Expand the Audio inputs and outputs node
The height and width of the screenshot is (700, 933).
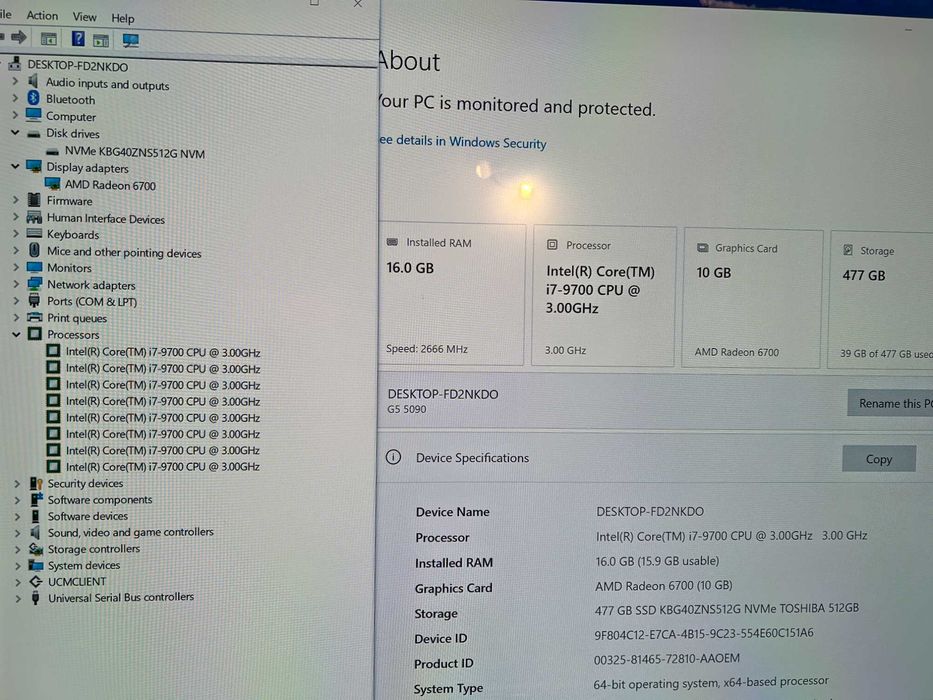pos(15,82)
